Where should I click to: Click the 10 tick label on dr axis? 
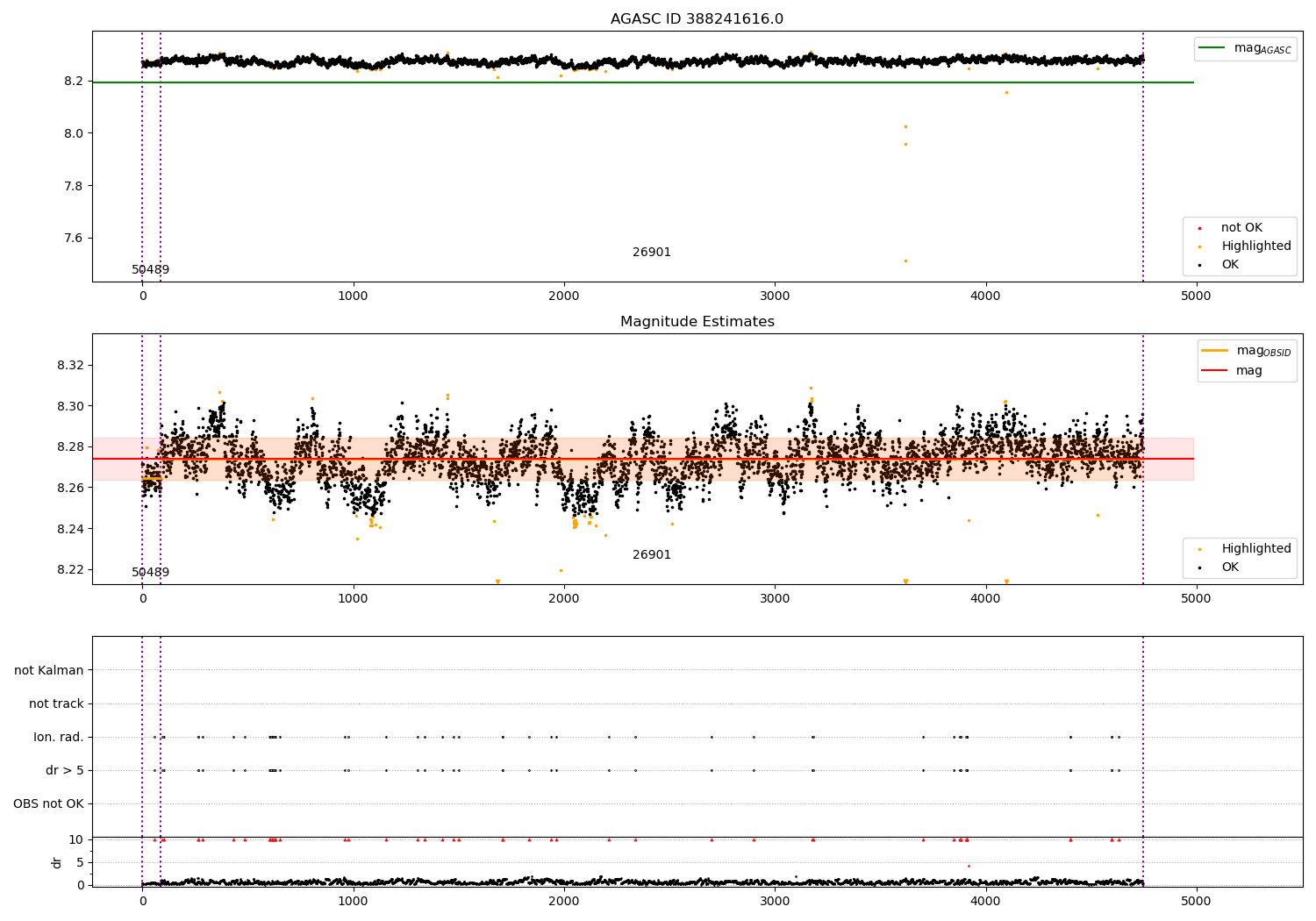pos(76,840)
